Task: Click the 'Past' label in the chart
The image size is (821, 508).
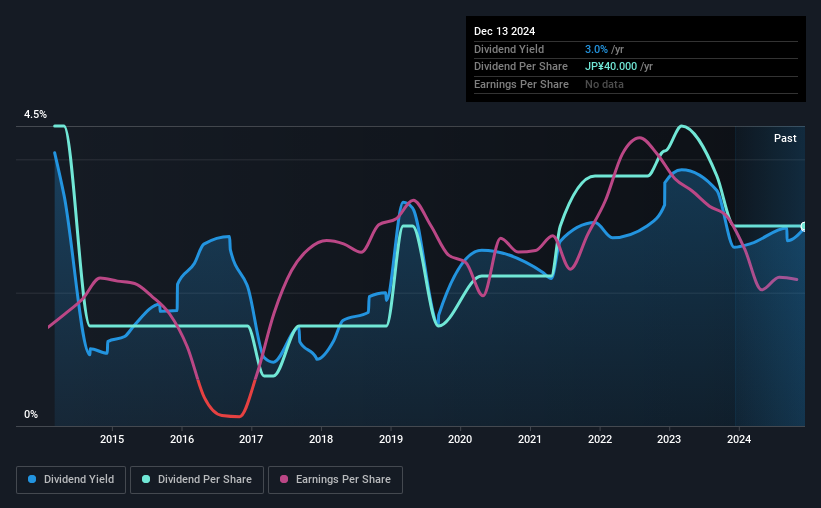Action: [x=785, y=138]
